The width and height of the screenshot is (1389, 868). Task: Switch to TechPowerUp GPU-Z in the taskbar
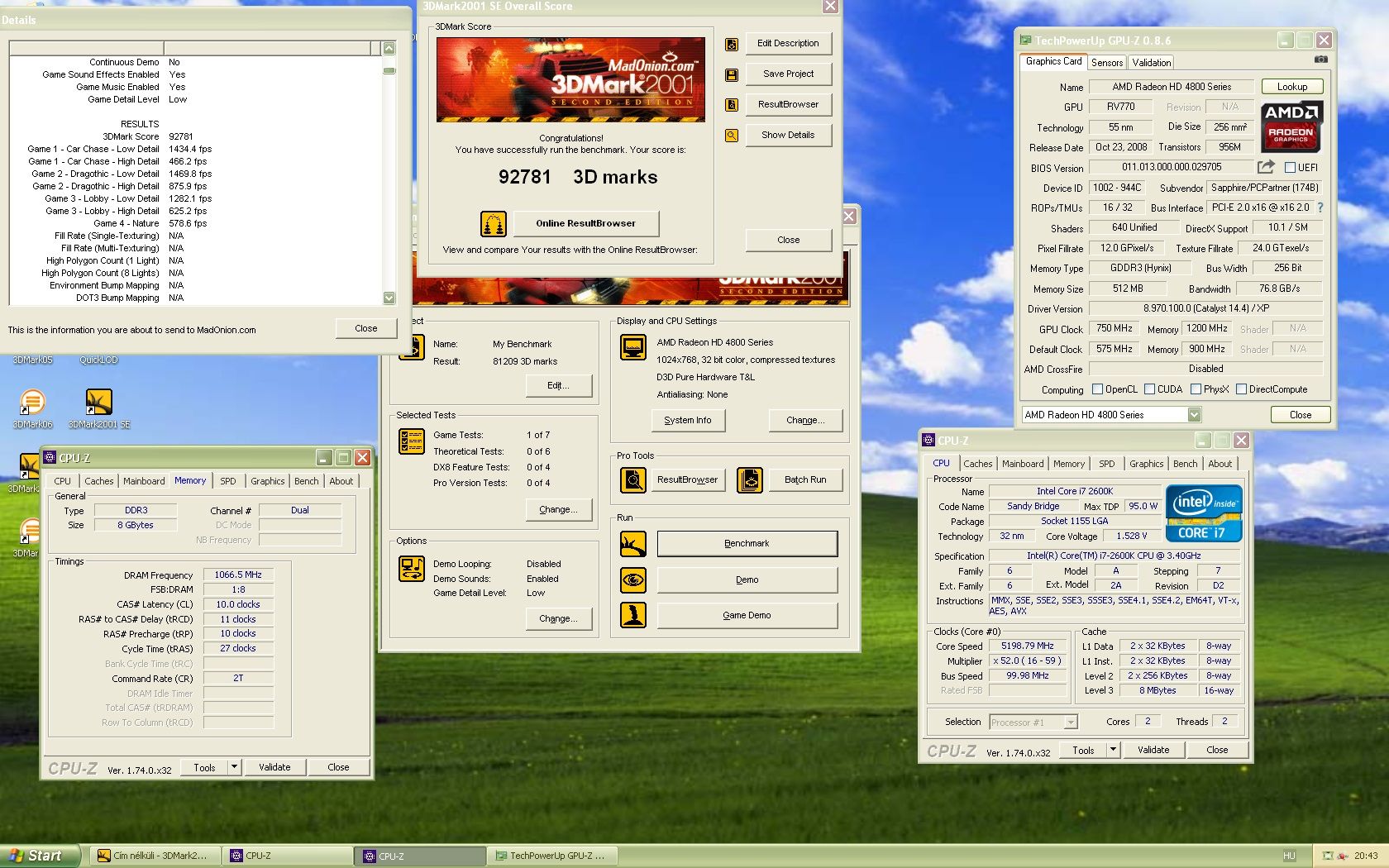click(552, 856)
